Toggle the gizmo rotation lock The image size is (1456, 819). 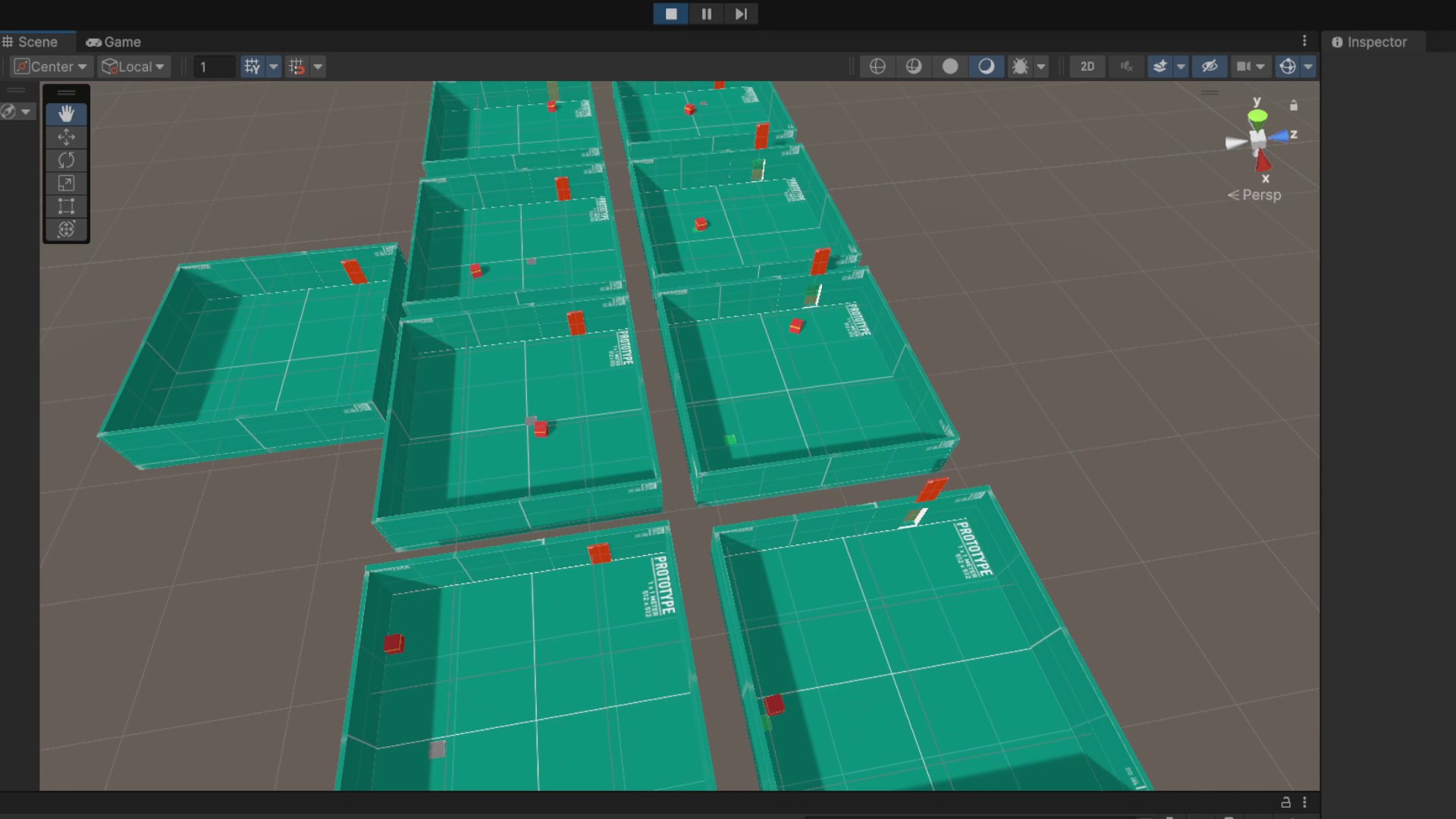pos(1294,105)
